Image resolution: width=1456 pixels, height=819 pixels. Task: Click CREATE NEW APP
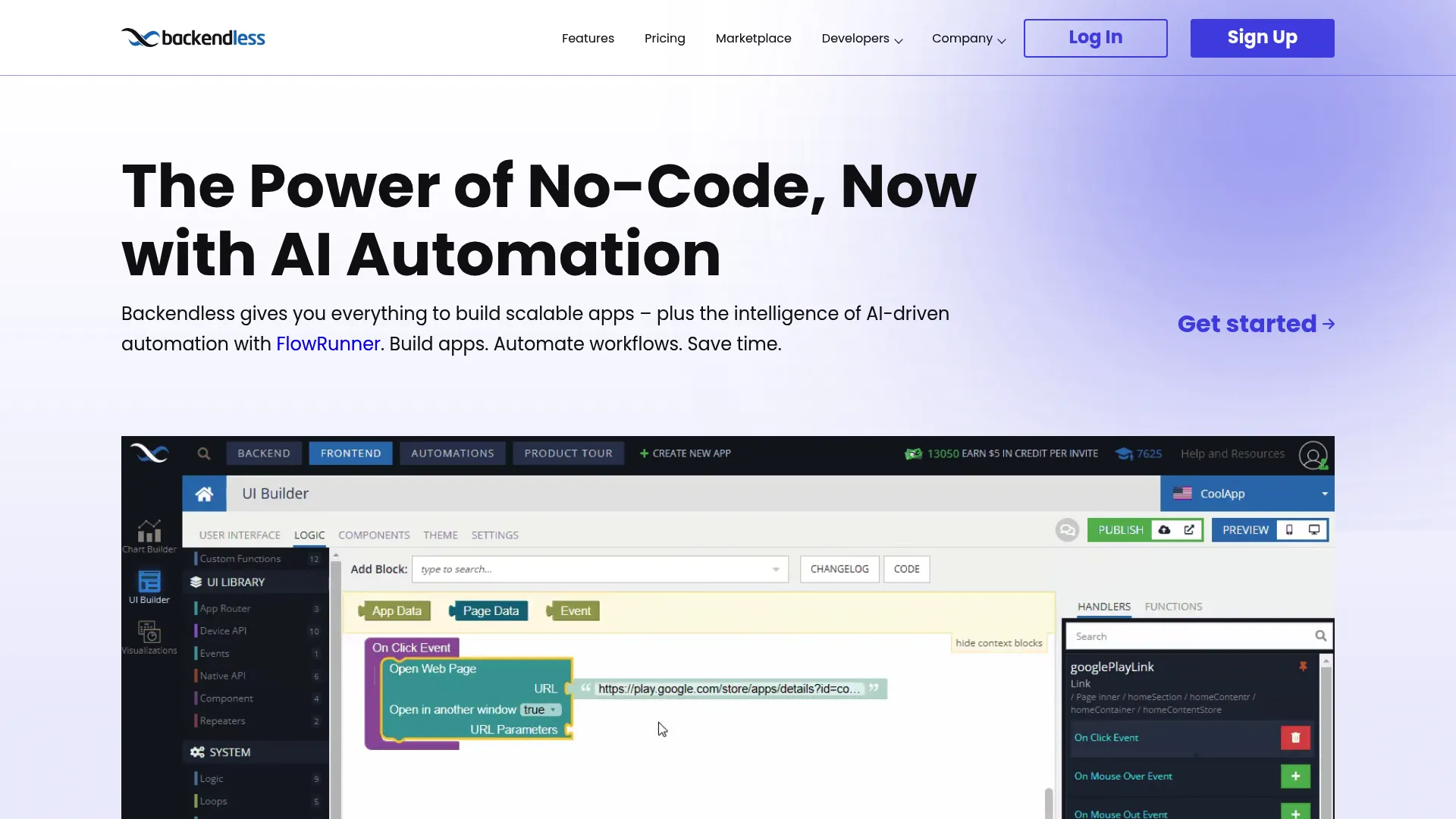(686, 453)
